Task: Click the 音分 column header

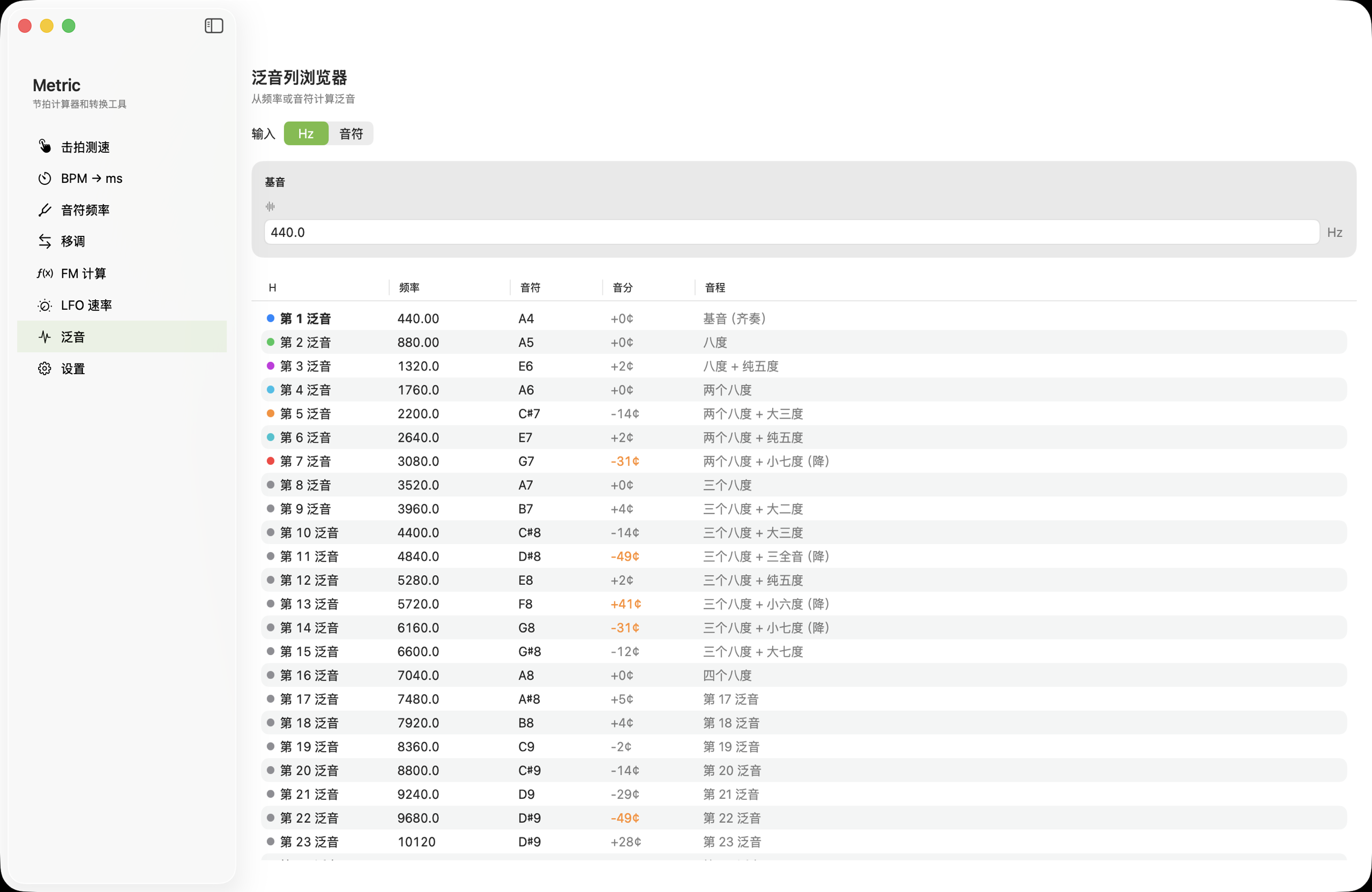Action: point(623,288)
